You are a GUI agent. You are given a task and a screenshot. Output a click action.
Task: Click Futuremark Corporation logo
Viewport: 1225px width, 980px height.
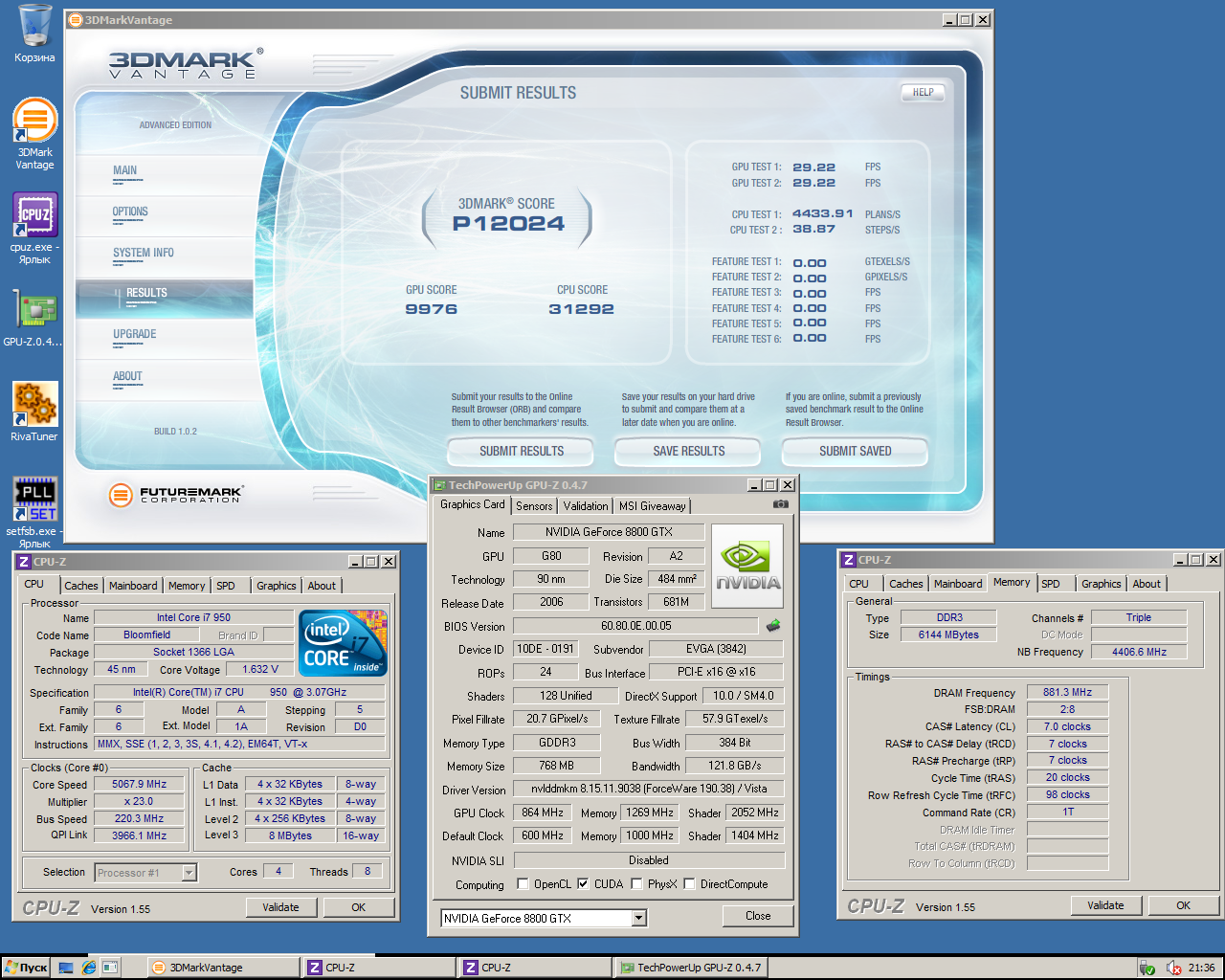click(176, 495)
